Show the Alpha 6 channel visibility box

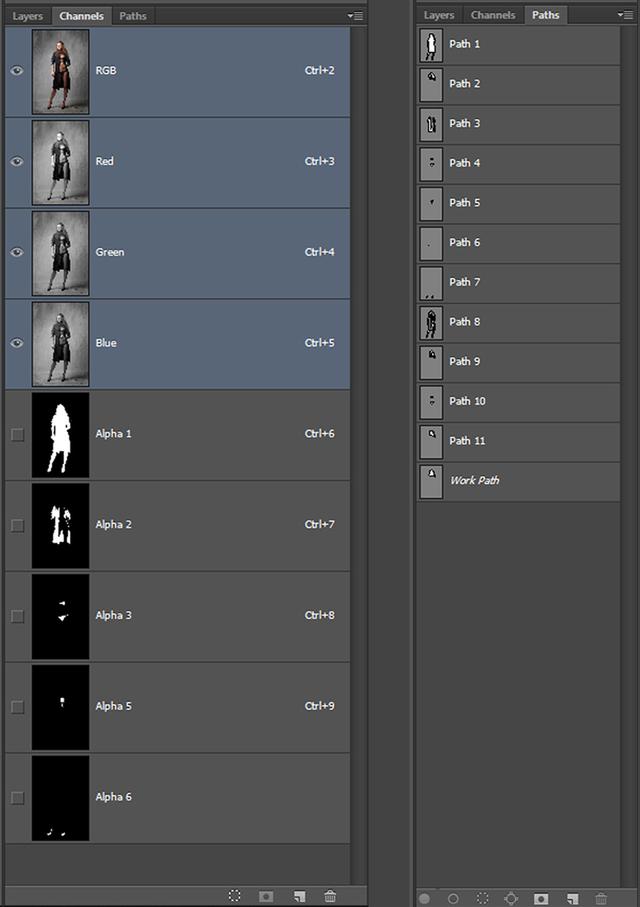17,798
